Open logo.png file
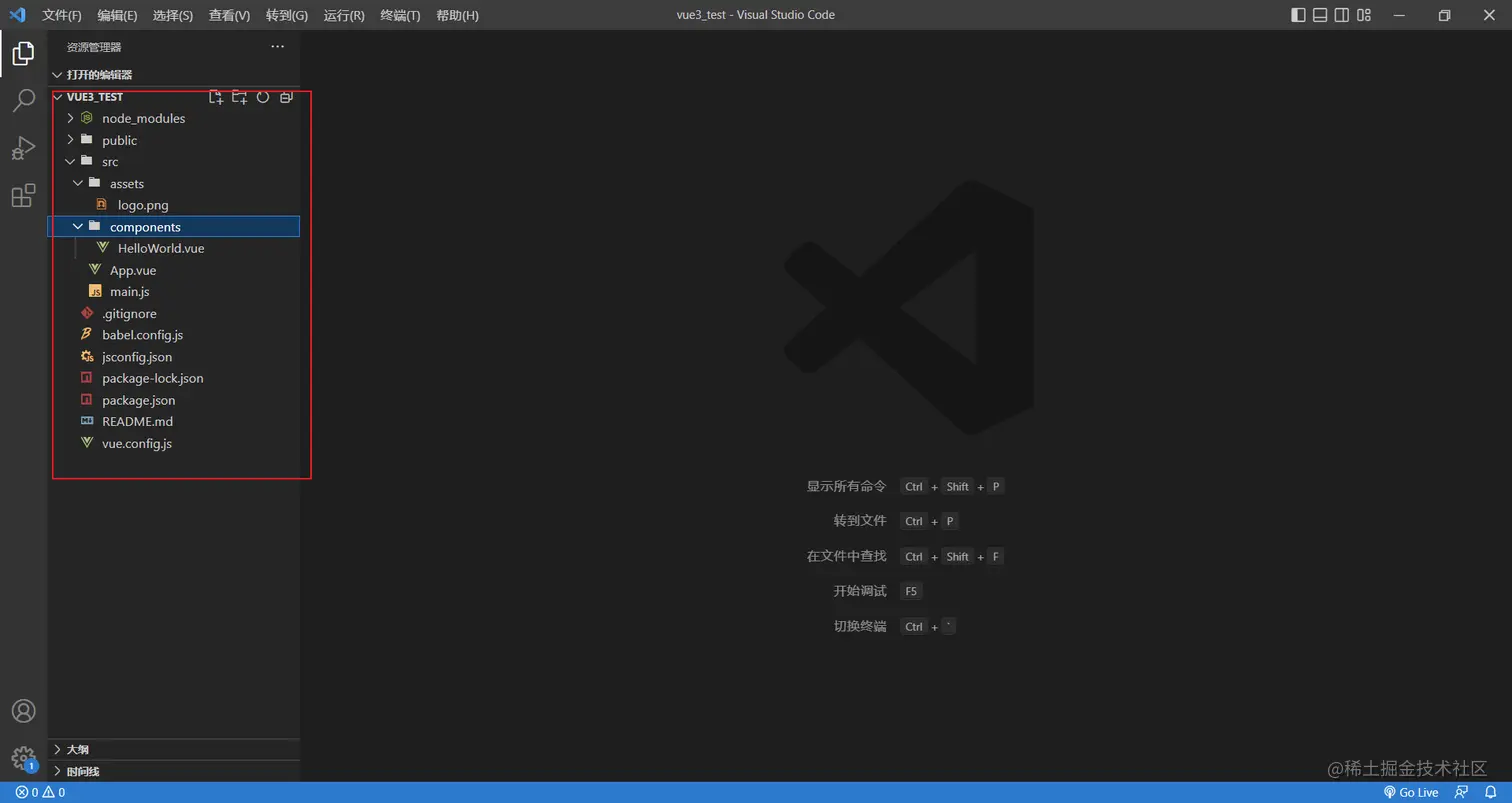The height and width of the screenshot is (803, 1512). tap(174, 205)
